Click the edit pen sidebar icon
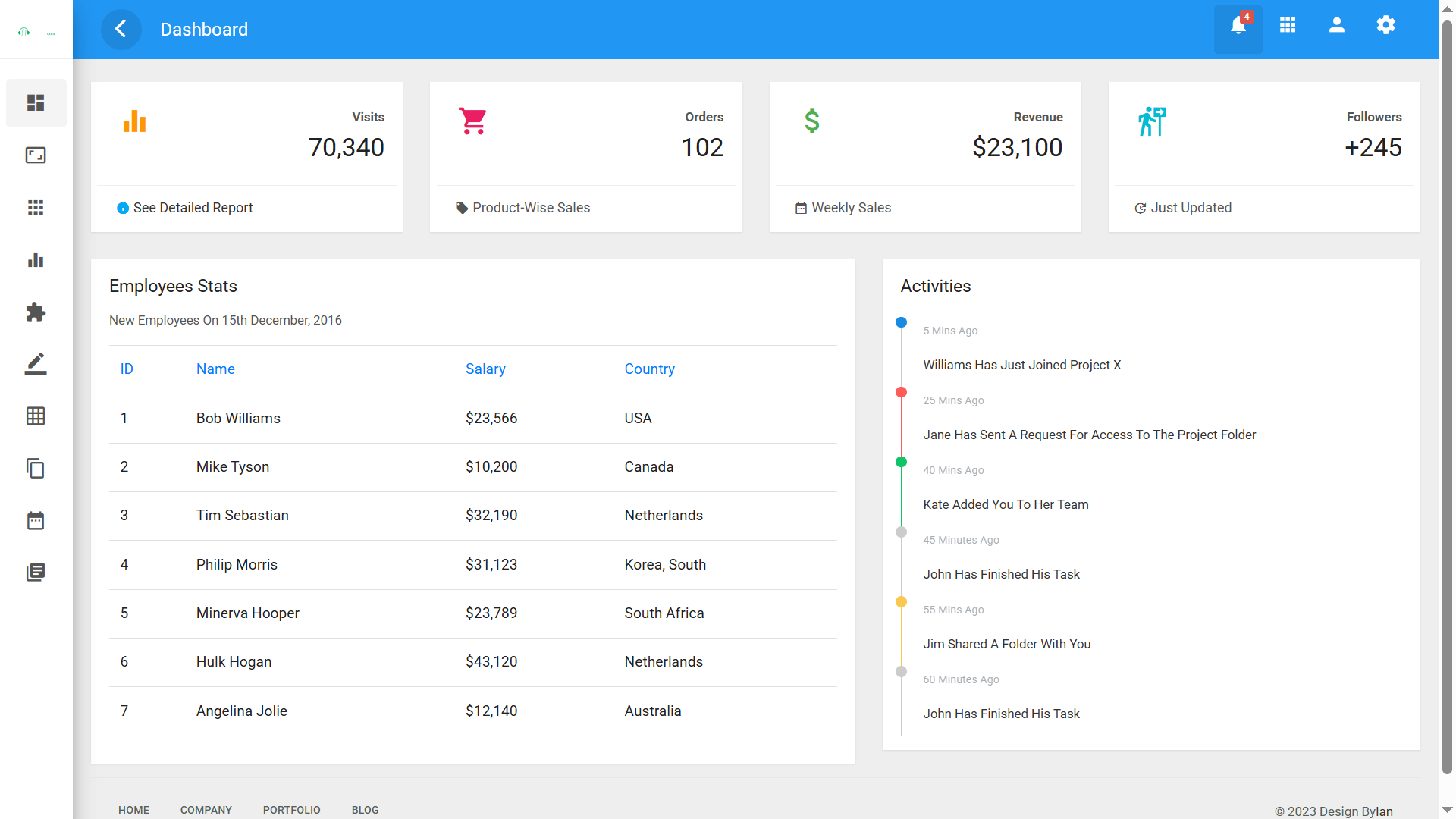1456x819 pixels. pyautogui.click(x=36, y=364)
